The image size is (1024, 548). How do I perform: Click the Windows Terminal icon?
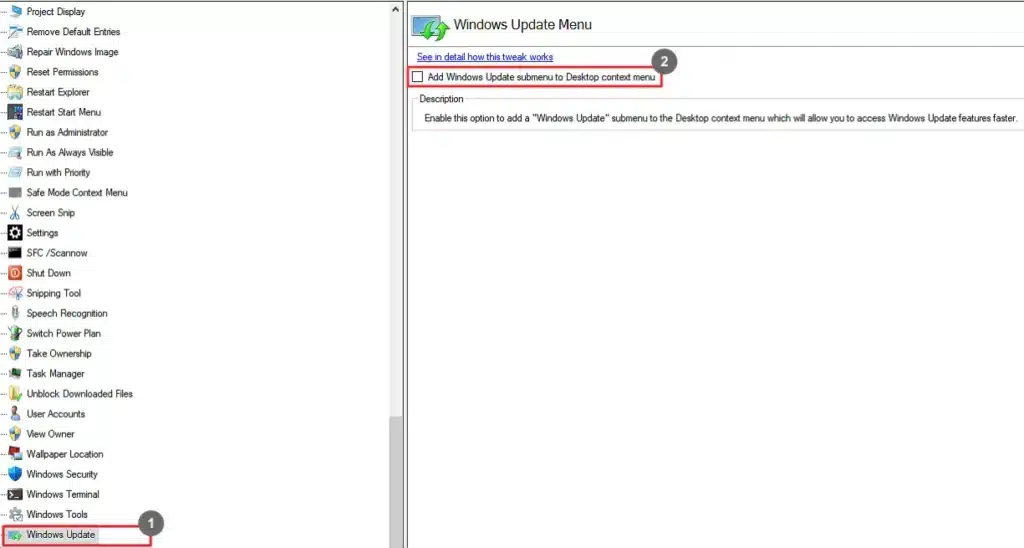point(15,494)
